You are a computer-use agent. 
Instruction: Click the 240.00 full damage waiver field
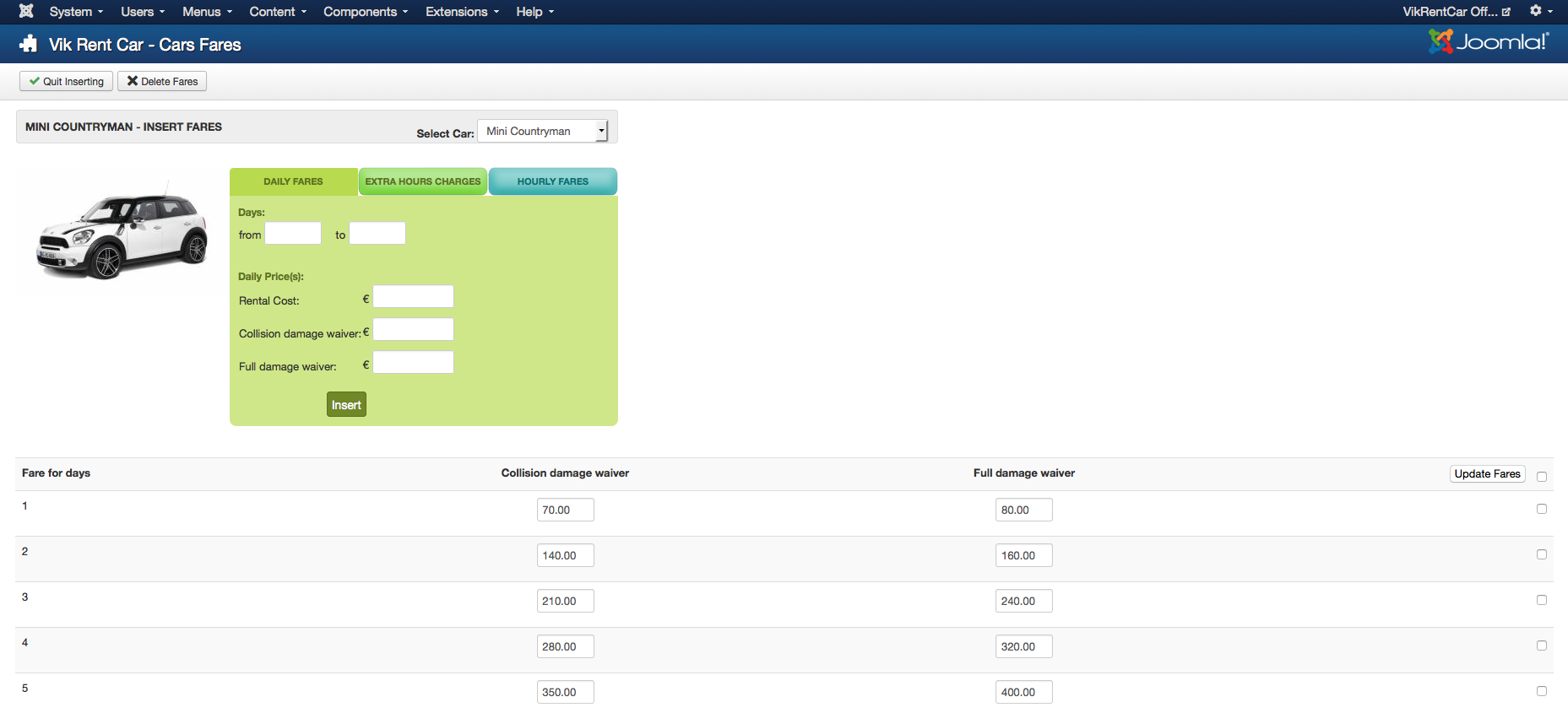[x=1024, y=601]
